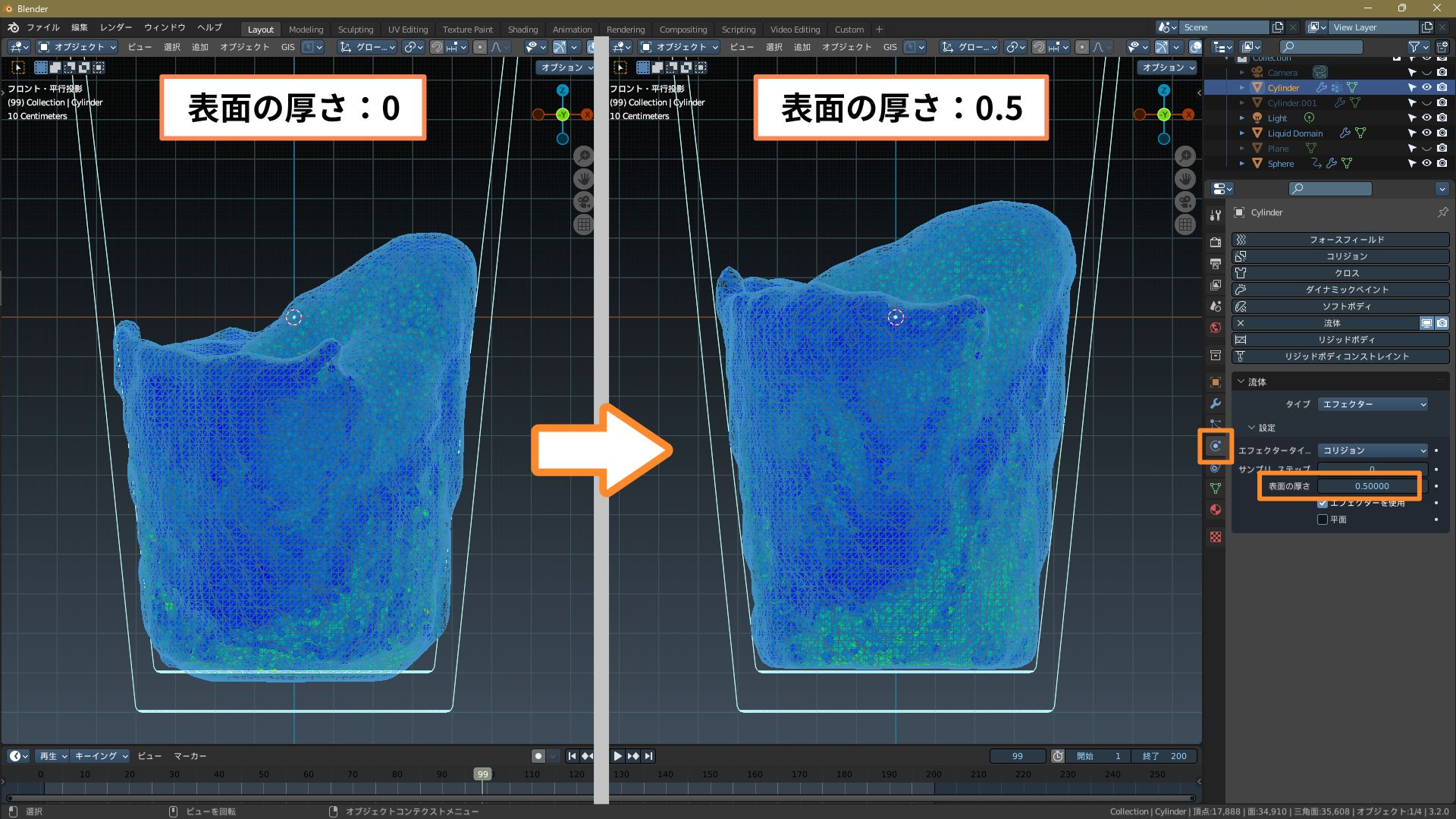Open the タイプ エフェクター dropdown
The height and width of the screenshot is (819, 1456).
[1373, 404]
